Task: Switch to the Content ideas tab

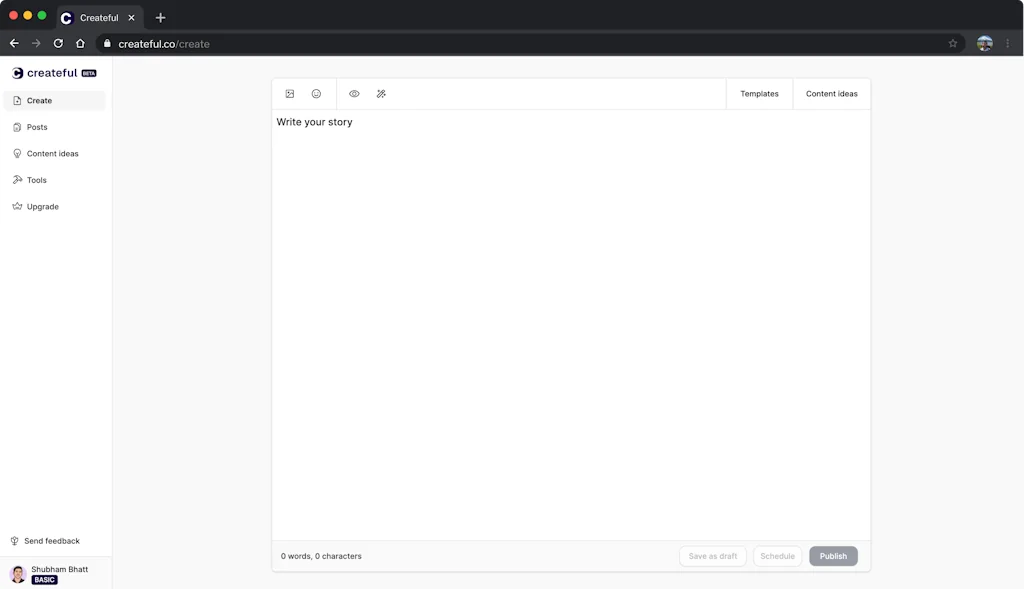Action: pos(831,93)
